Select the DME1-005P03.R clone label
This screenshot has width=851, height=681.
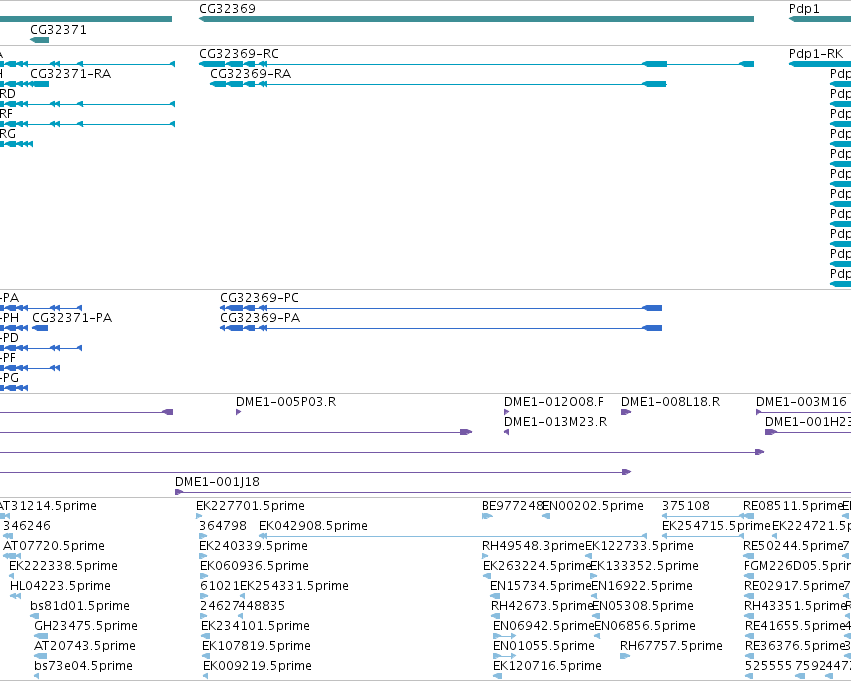(x=286, y=402)
